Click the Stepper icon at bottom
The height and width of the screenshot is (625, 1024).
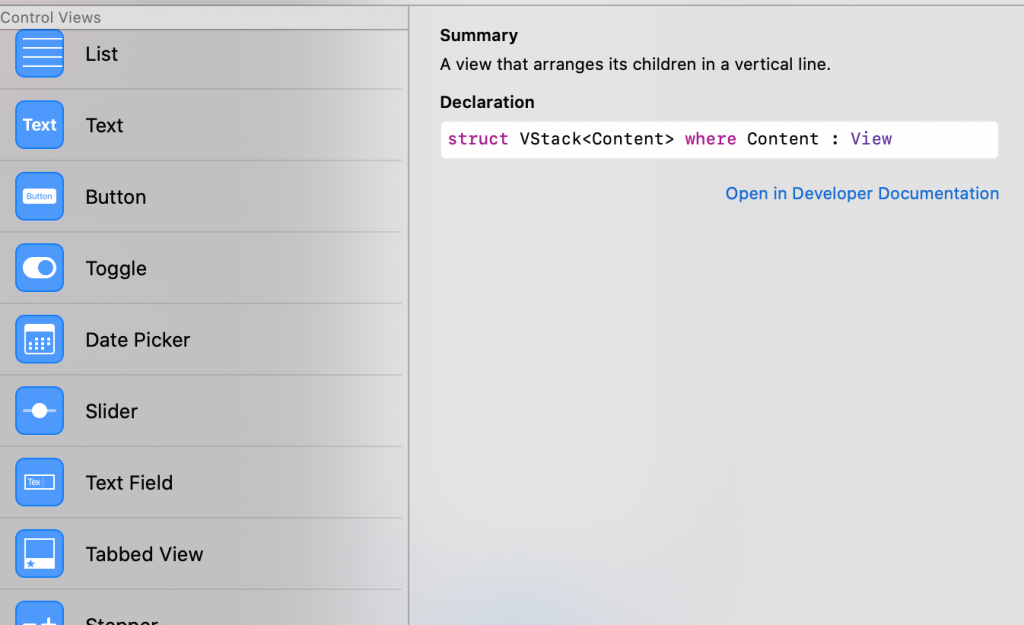pos(39,615)
